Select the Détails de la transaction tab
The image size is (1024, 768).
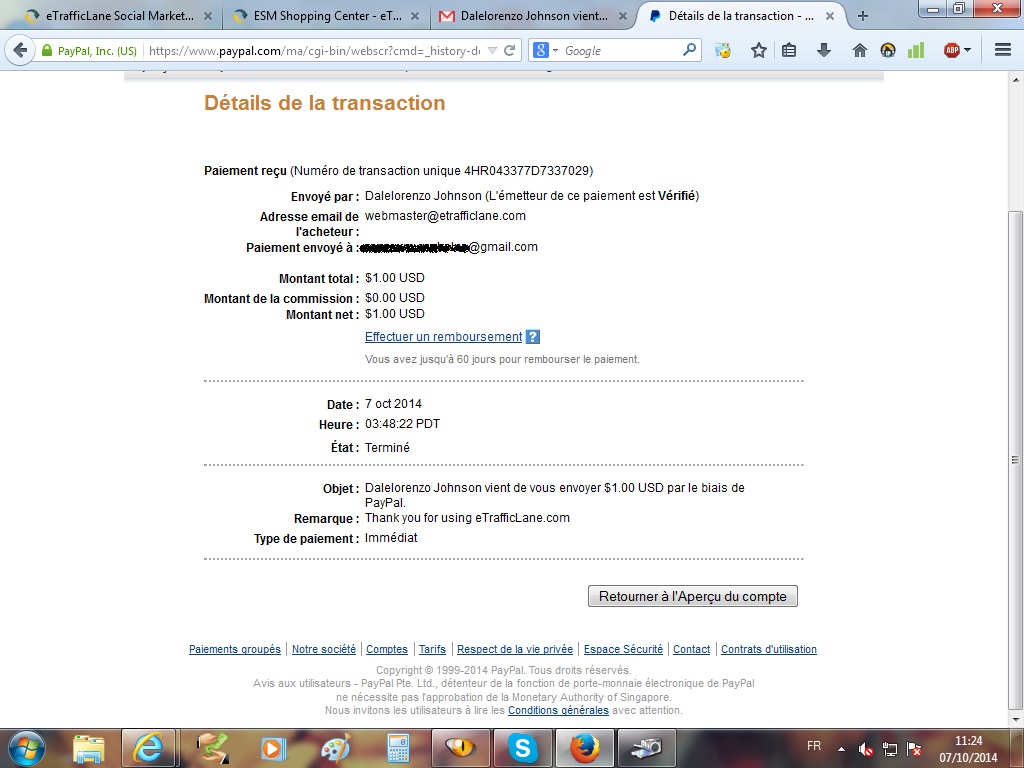point(741,16)
